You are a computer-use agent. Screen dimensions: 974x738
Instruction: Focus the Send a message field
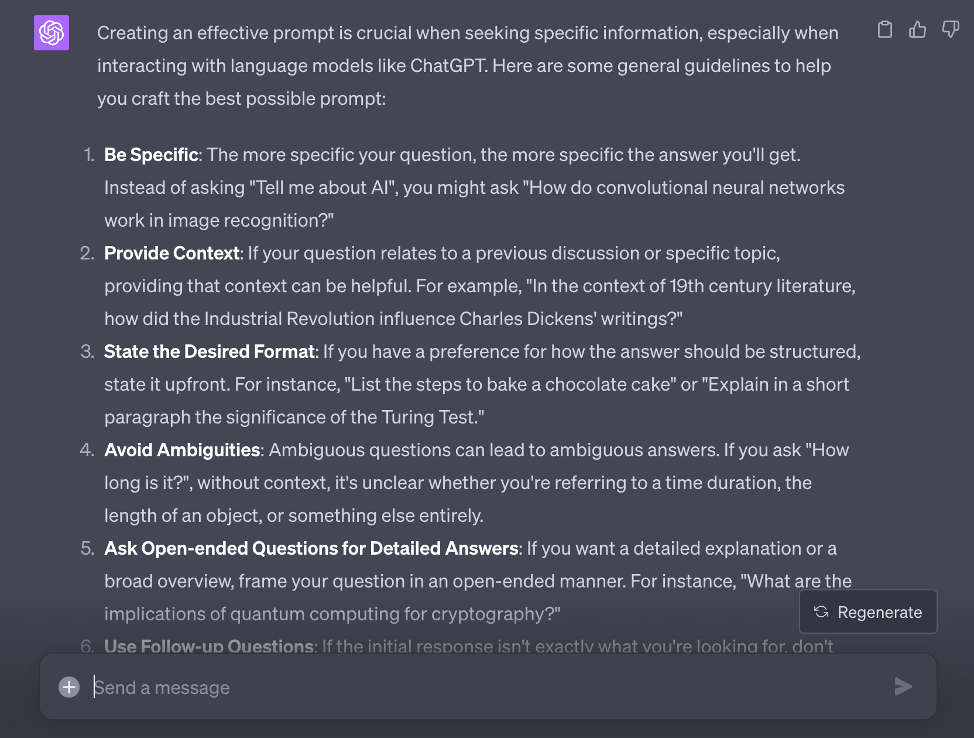[480, 687]
